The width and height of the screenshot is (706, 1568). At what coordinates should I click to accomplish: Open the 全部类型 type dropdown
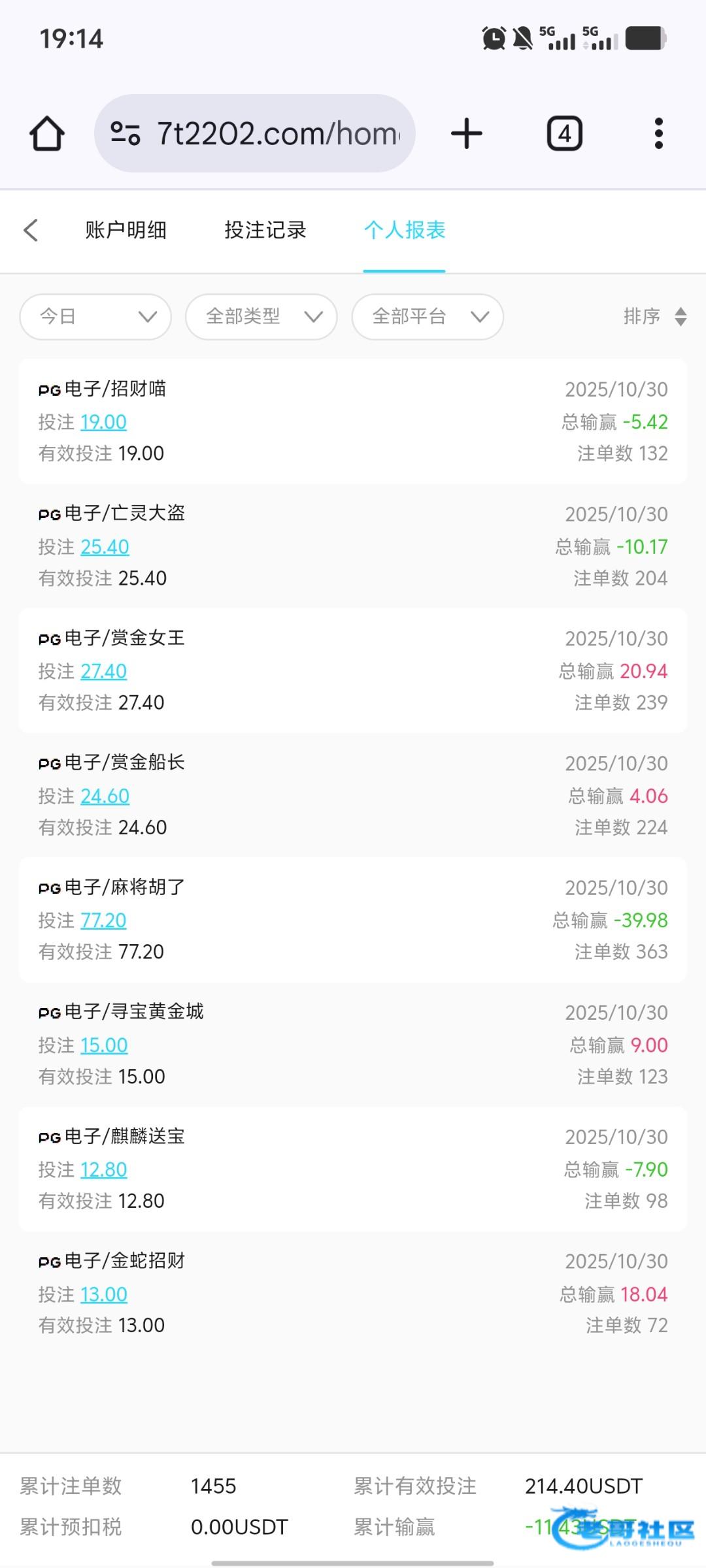click(x=261, y=317)
